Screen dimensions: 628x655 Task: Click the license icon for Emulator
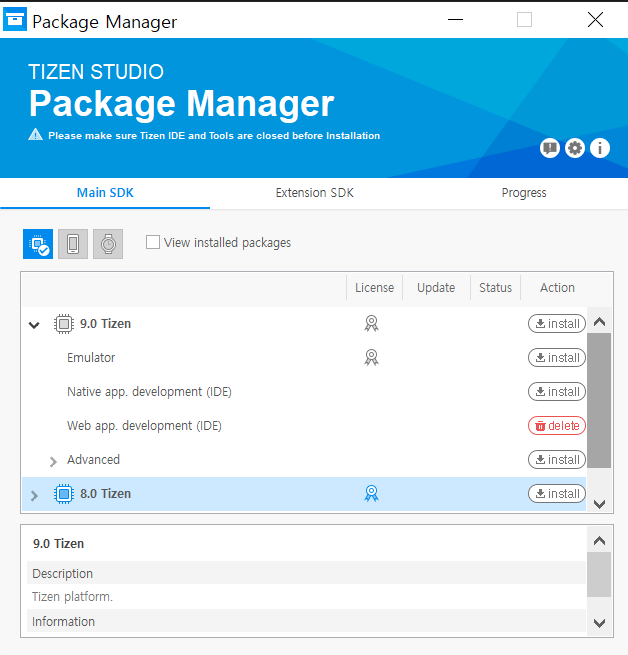tap(372, 358)
